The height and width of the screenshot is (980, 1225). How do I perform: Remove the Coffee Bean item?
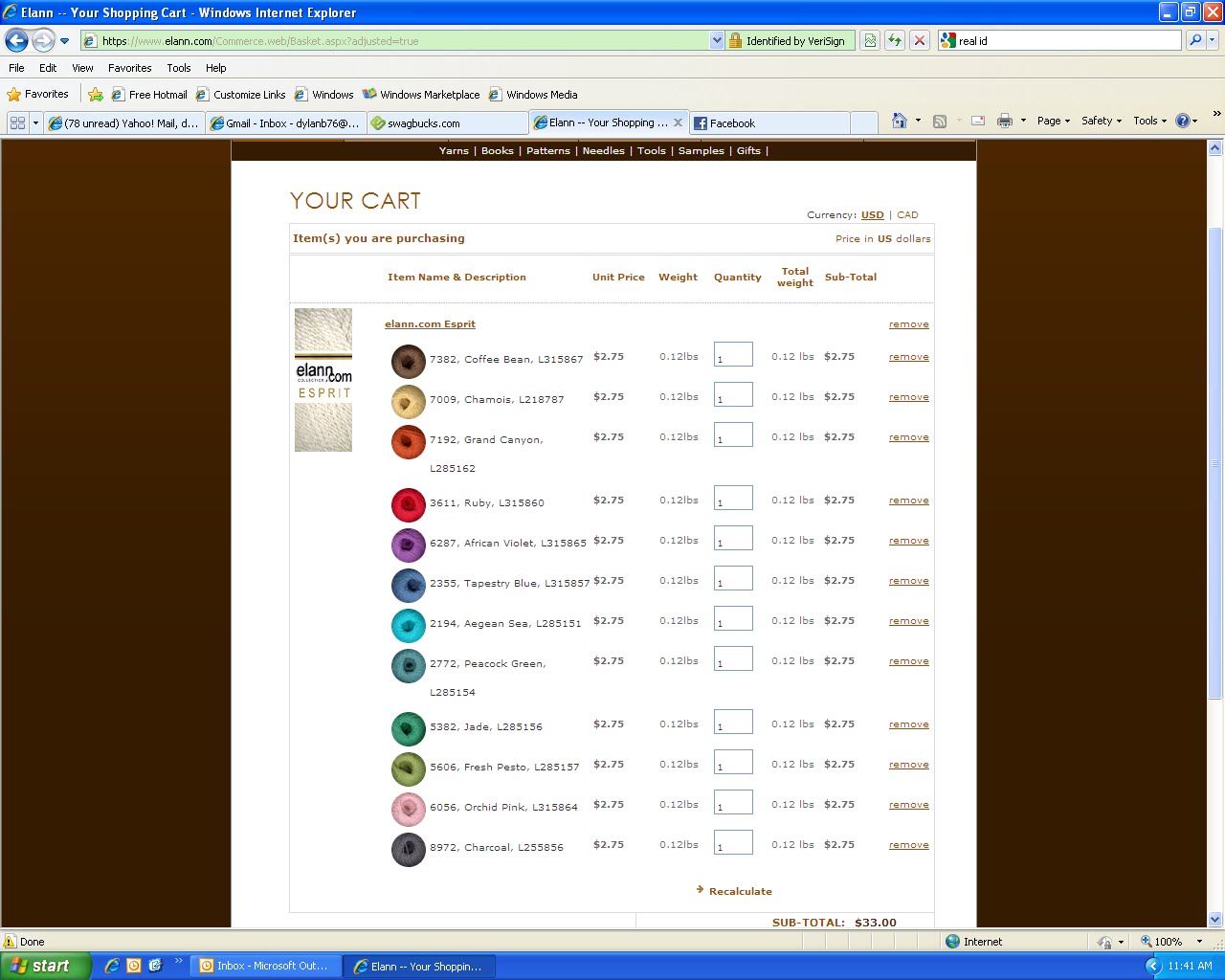pyautogui.click(x=908, y=357)
